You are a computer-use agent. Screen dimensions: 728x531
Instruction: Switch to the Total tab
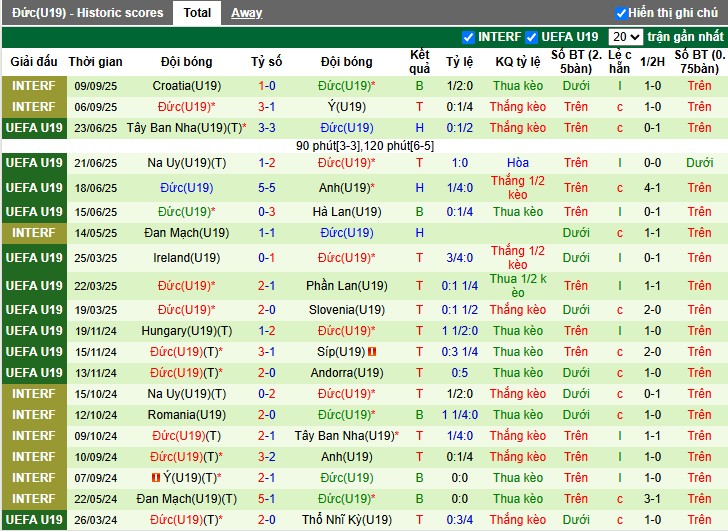click(x=197, y=13)
